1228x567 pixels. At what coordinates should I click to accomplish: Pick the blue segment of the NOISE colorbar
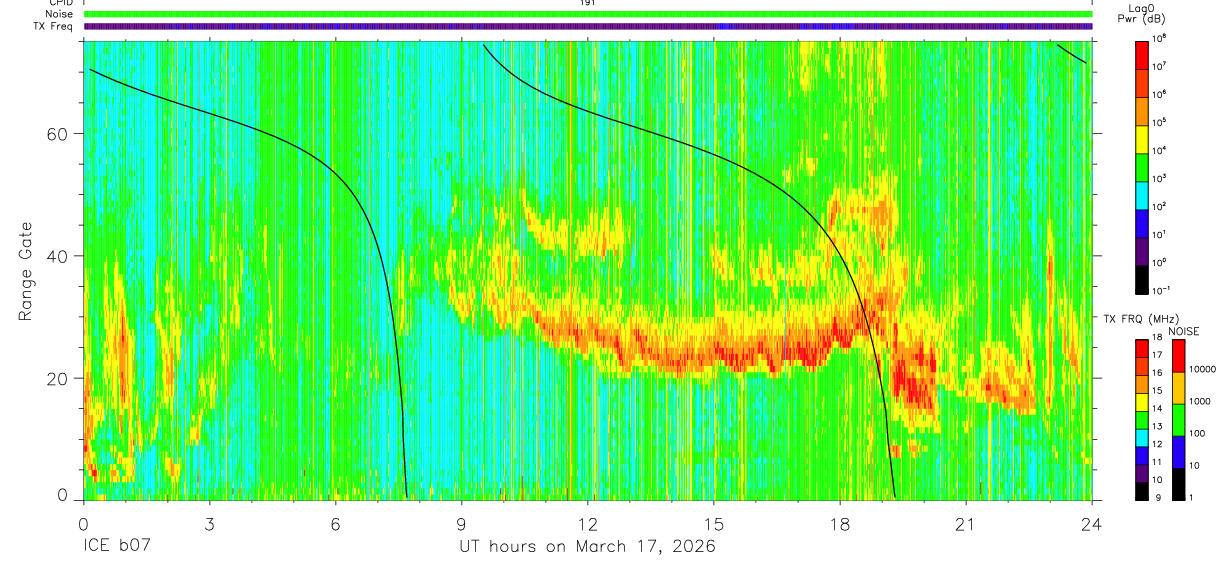tap(1177, 451)
